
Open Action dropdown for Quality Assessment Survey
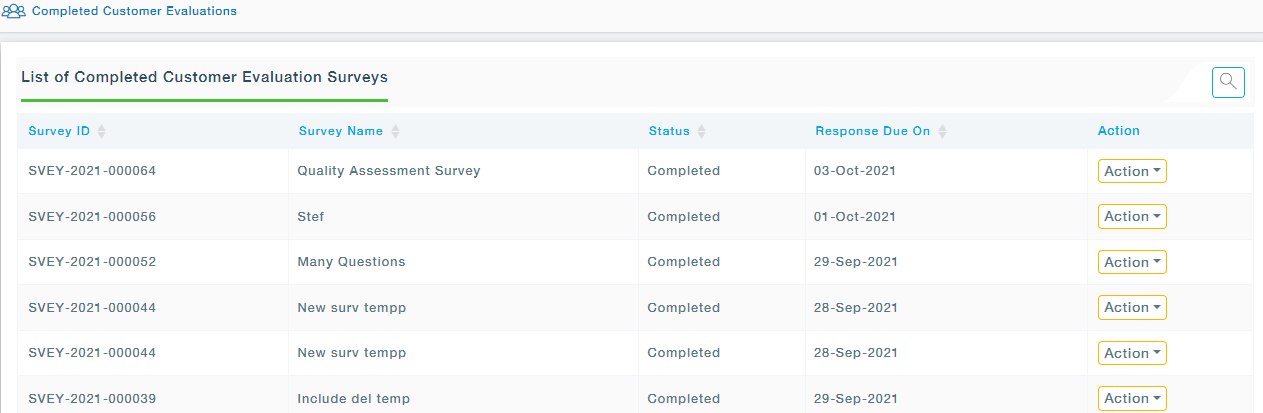click(1132, 171)
